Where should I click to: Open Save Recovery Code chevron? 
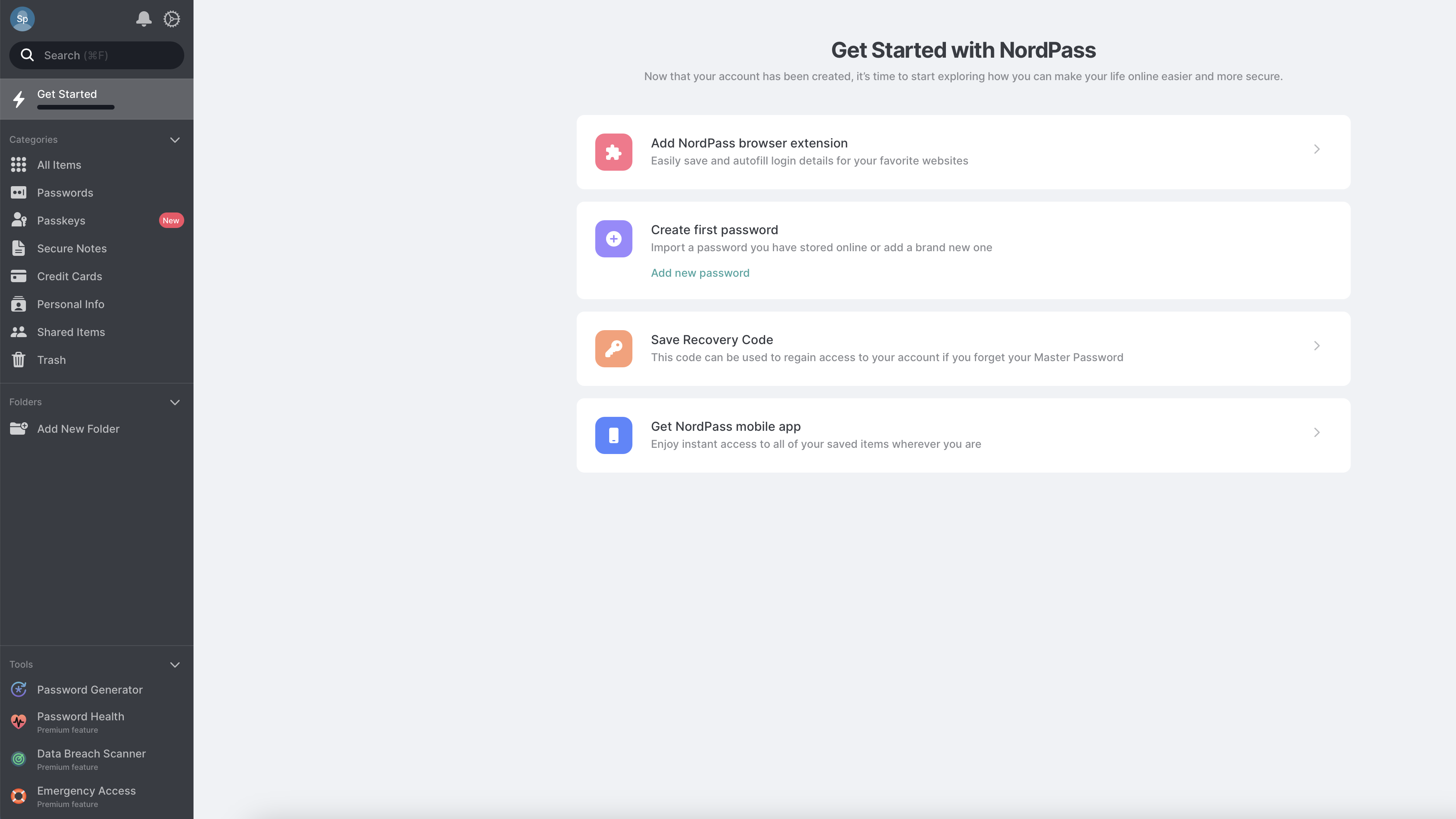coord(1316,346)
